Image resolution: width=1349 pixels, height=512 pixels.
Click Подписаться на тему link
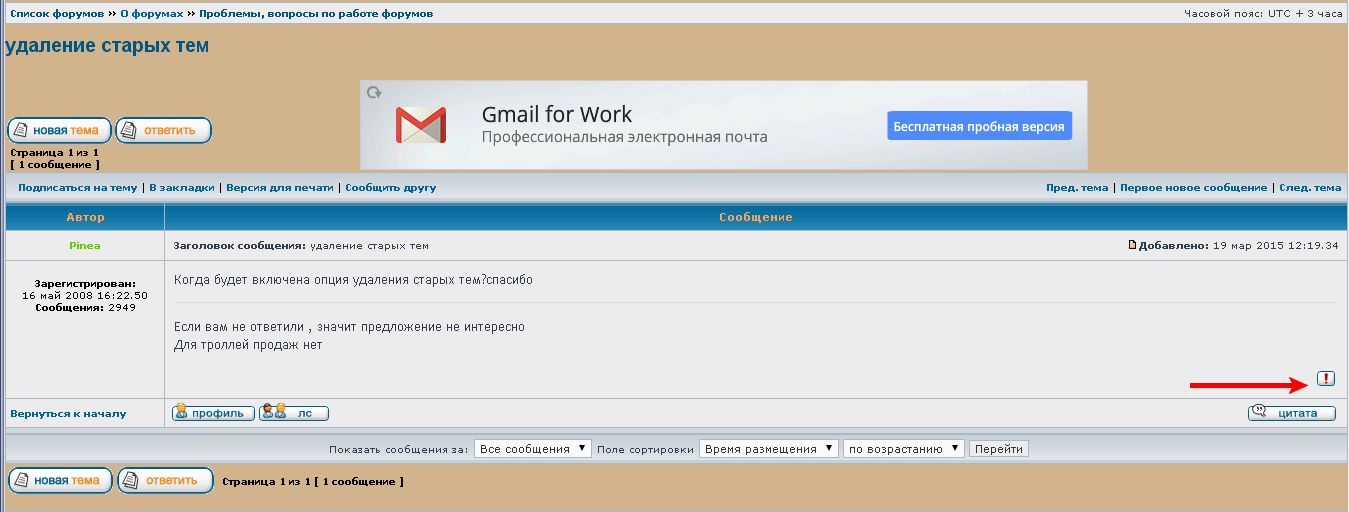(77, 188)
